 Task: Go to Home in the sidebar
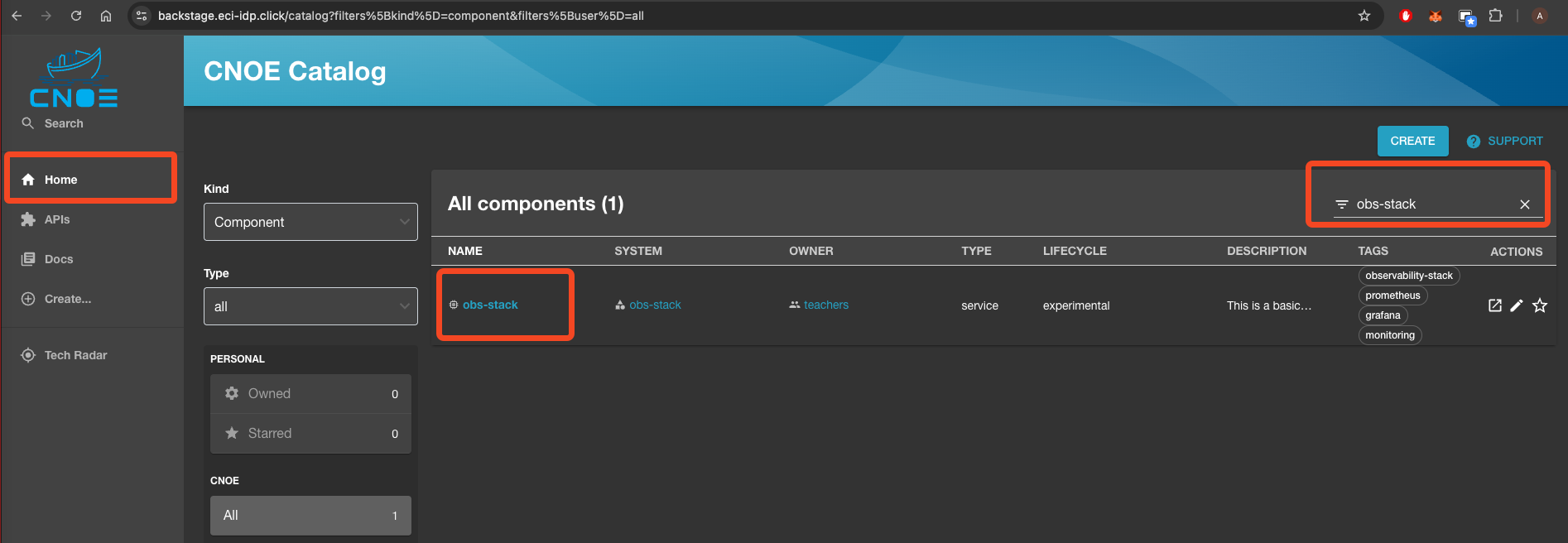tap(60, 180)
